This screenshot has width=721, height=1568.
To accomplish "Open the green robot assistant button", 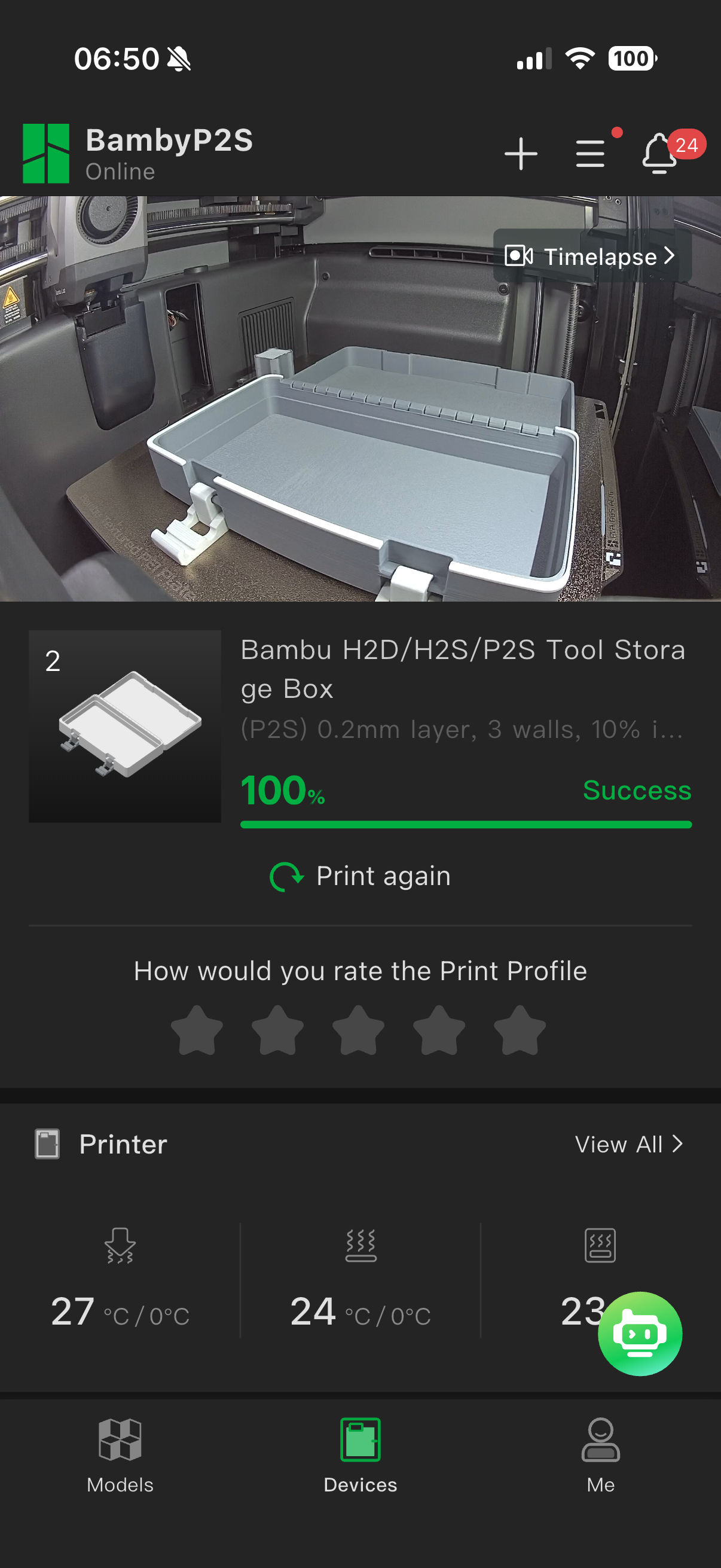I will click(640, 1334).
